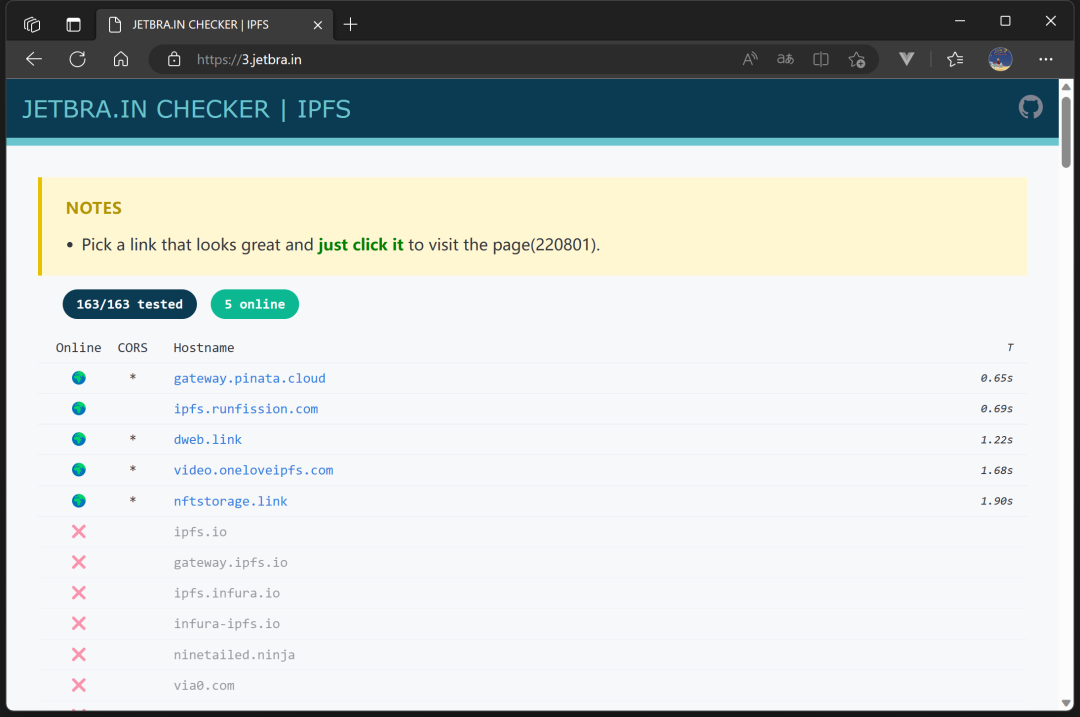Click the NOTES heading
This screenshot has width=1080, height=717.
point(94,208)
